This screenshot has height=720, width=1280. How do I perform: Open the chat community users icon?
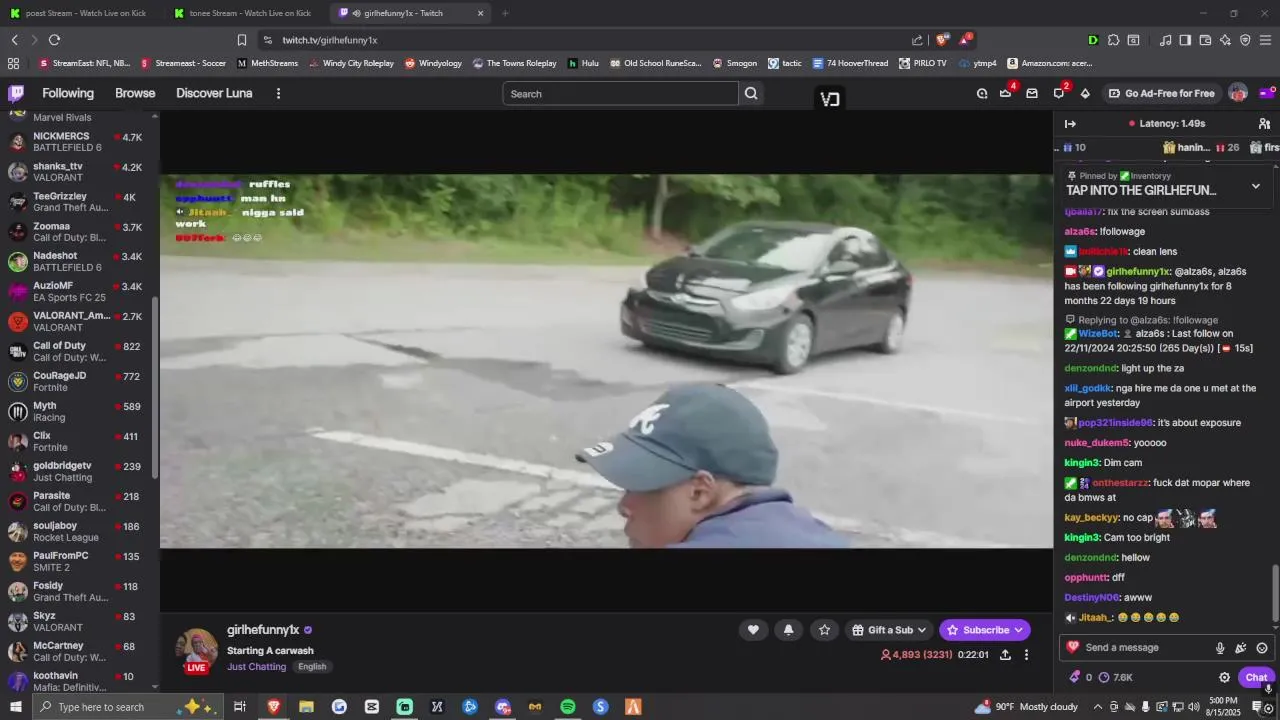1264,123
